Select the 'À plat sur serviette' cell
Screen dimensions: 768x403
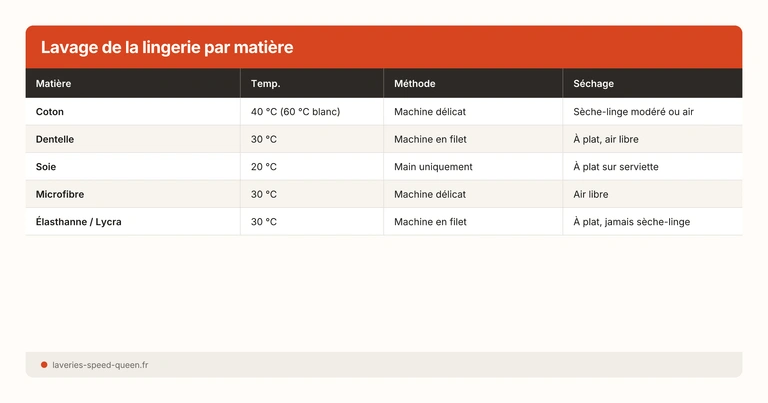coord(616,166)
